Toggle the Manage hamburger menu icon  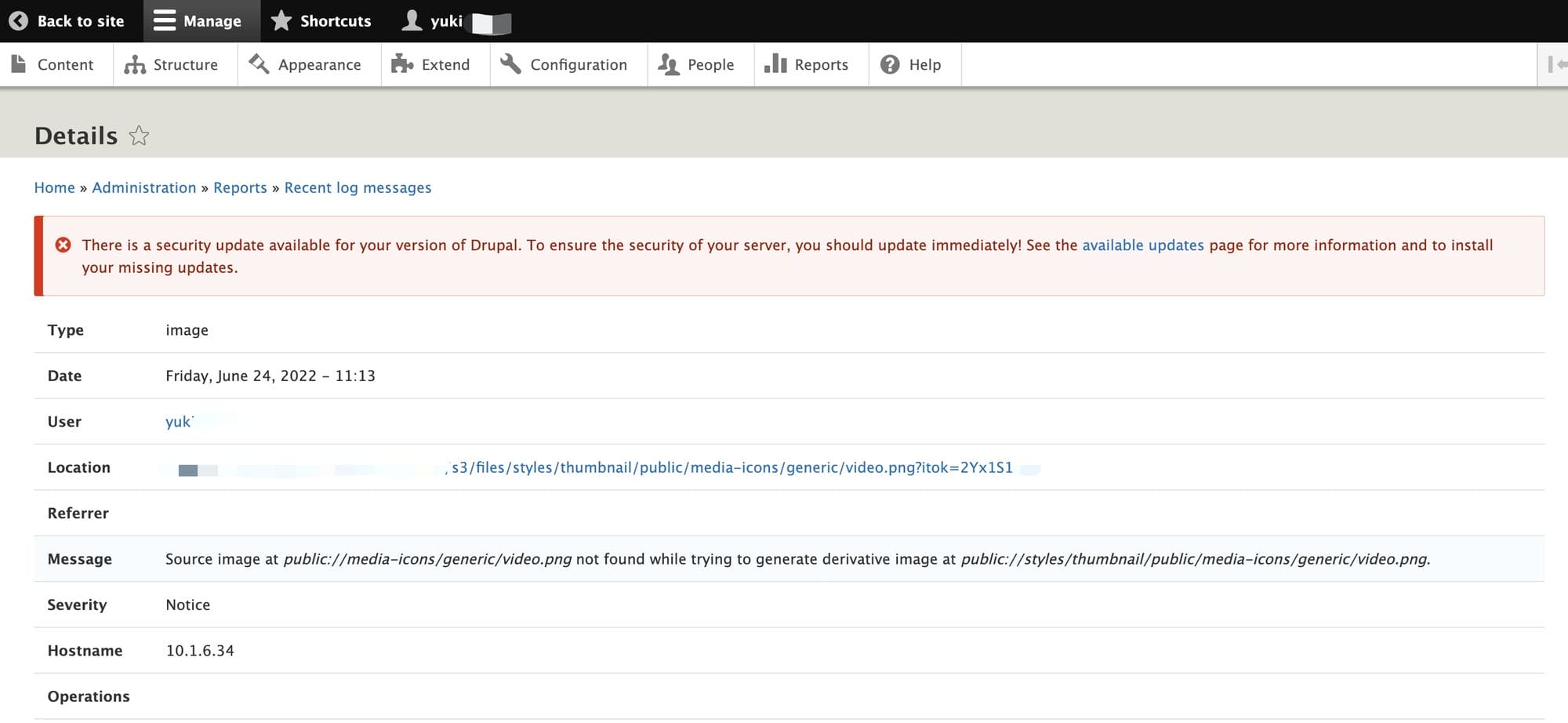164,21
